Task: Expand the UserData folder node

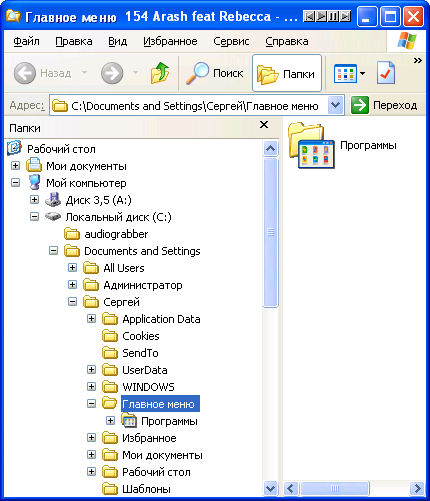Action: (x=91, y=369)
